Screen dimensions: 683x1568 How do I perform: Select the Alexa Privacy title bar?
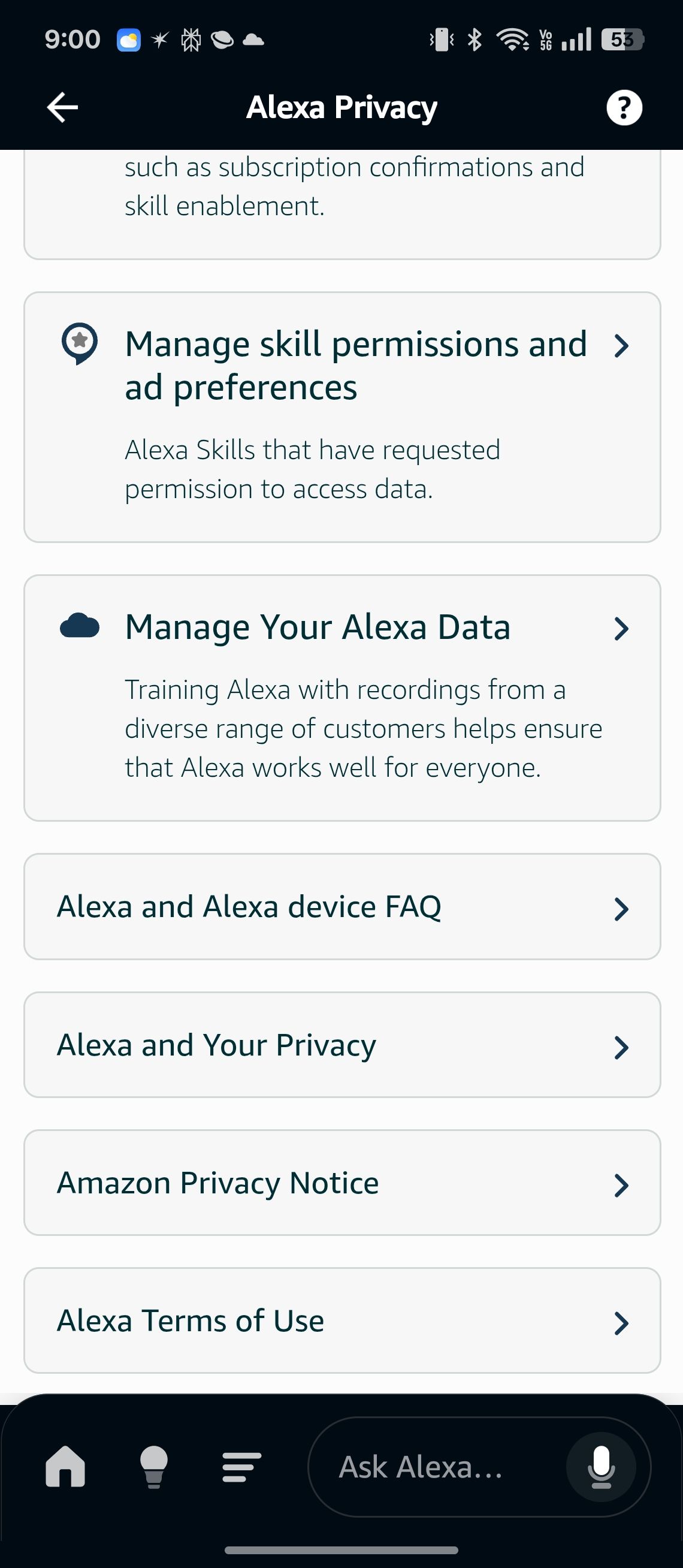coord(341,107)
